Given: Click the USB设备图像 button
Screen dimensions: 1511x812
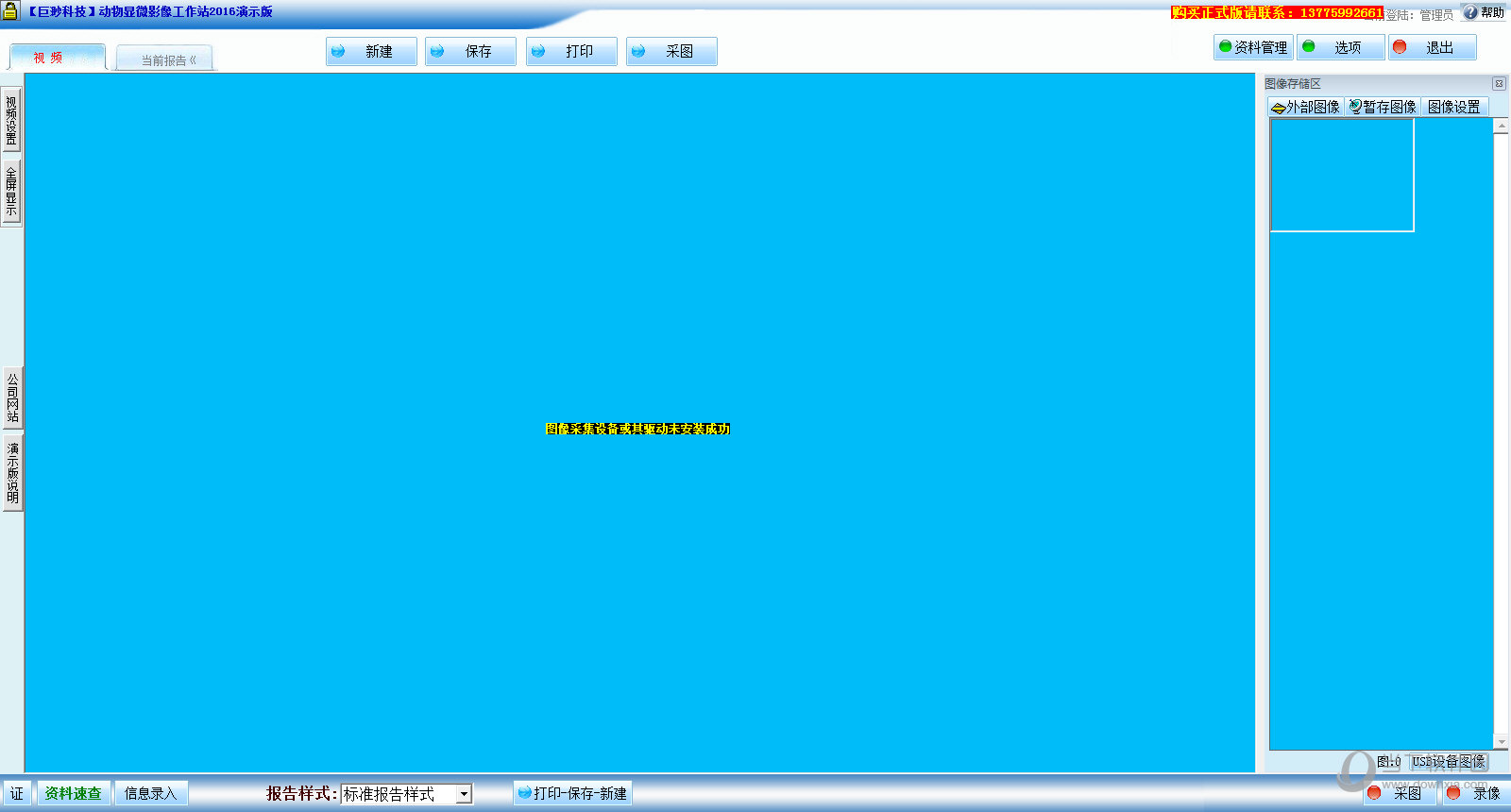Looking at the screenshot, I should 1449,761.
